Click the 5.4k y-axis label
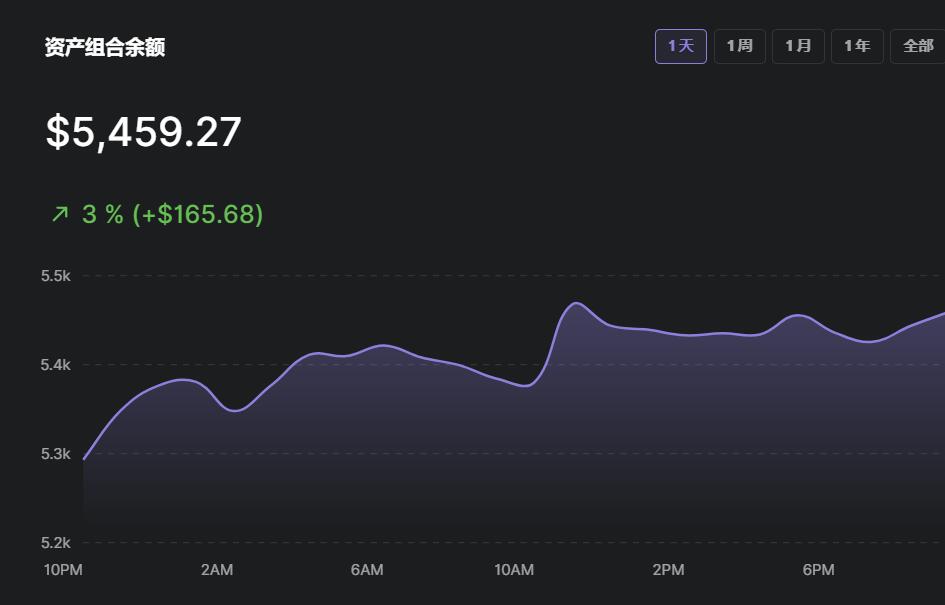 55,365
